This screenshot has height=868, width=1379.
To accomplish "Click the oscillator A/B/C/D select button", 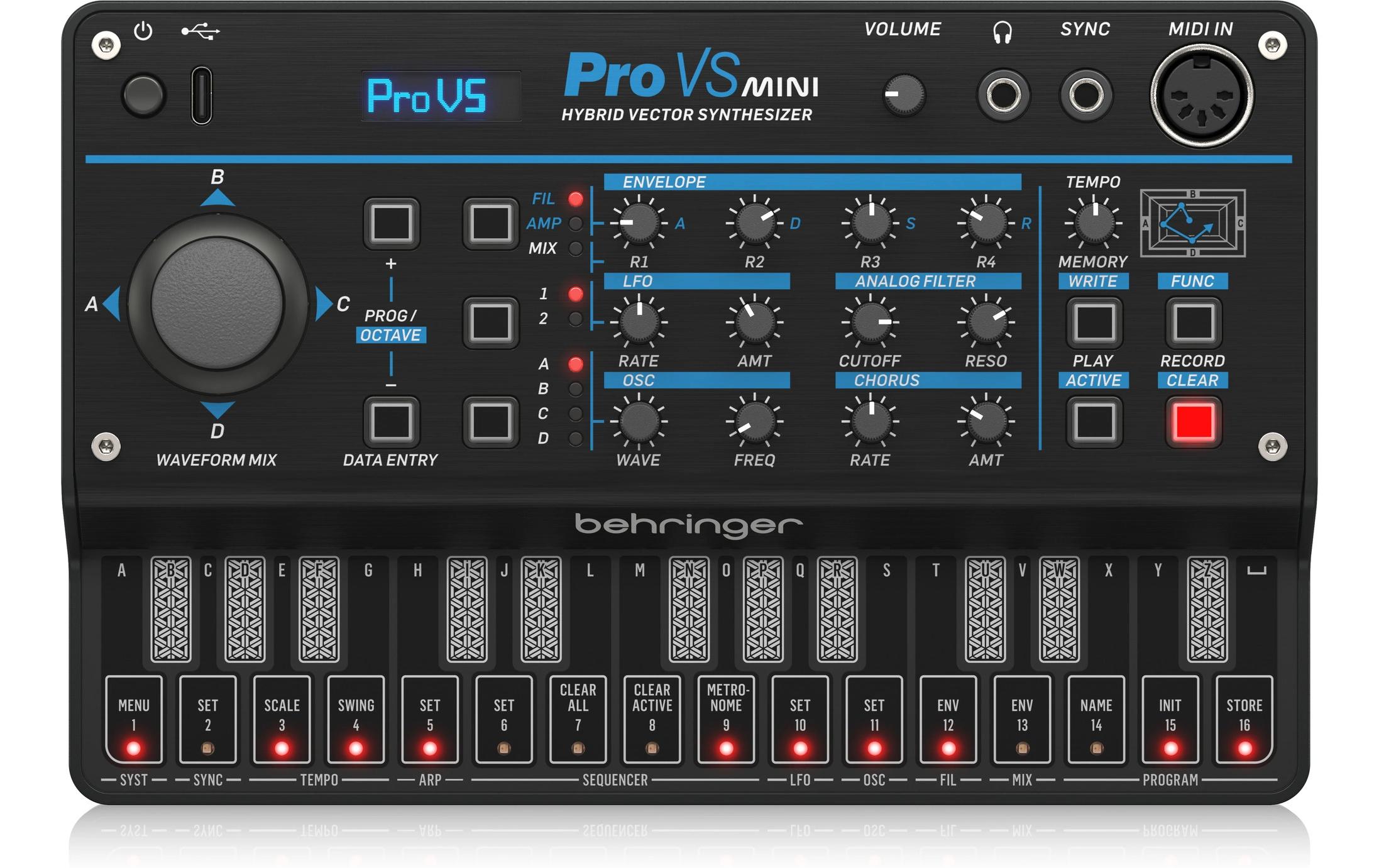I will (x=490, y=421).
